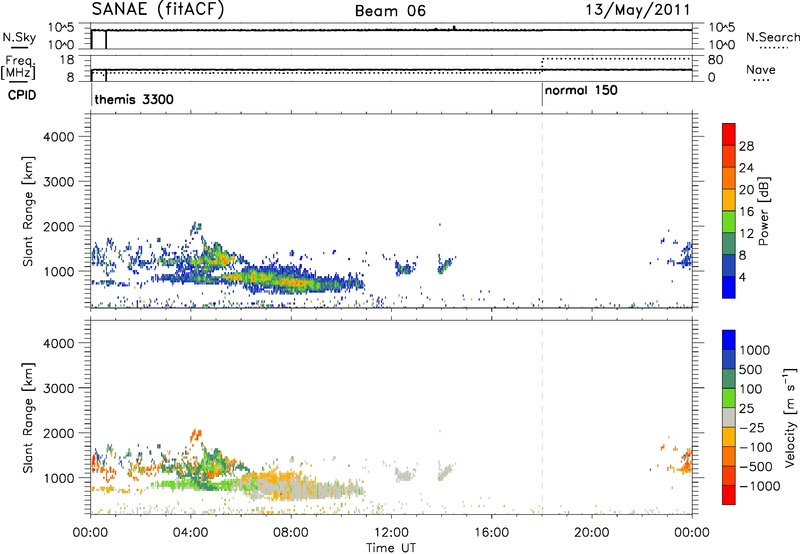Click the "SANAE (fitACF)" plot title

[x=158, y=10]
